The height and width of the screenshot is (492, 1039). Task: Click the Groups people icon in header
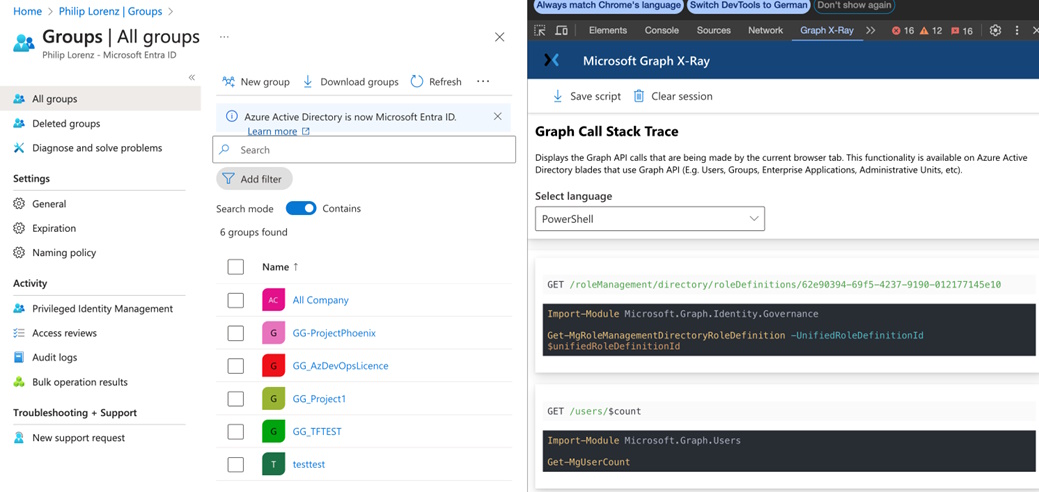[23, 41]
